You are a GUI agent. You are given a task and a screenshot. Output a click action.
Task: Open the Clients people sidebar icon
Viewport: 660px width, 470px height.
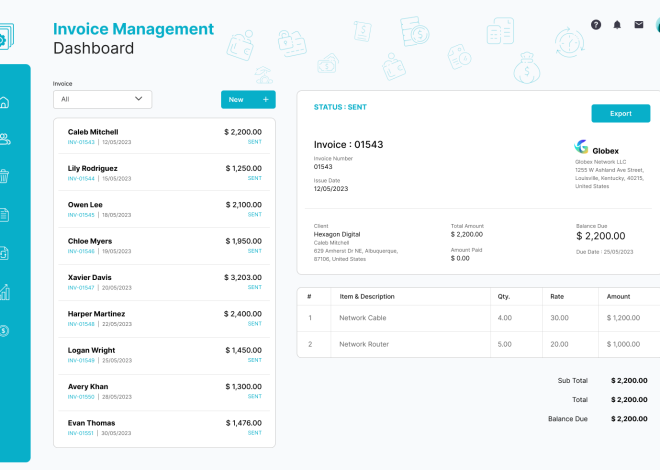pyautogui.click(x=5, y=139)
